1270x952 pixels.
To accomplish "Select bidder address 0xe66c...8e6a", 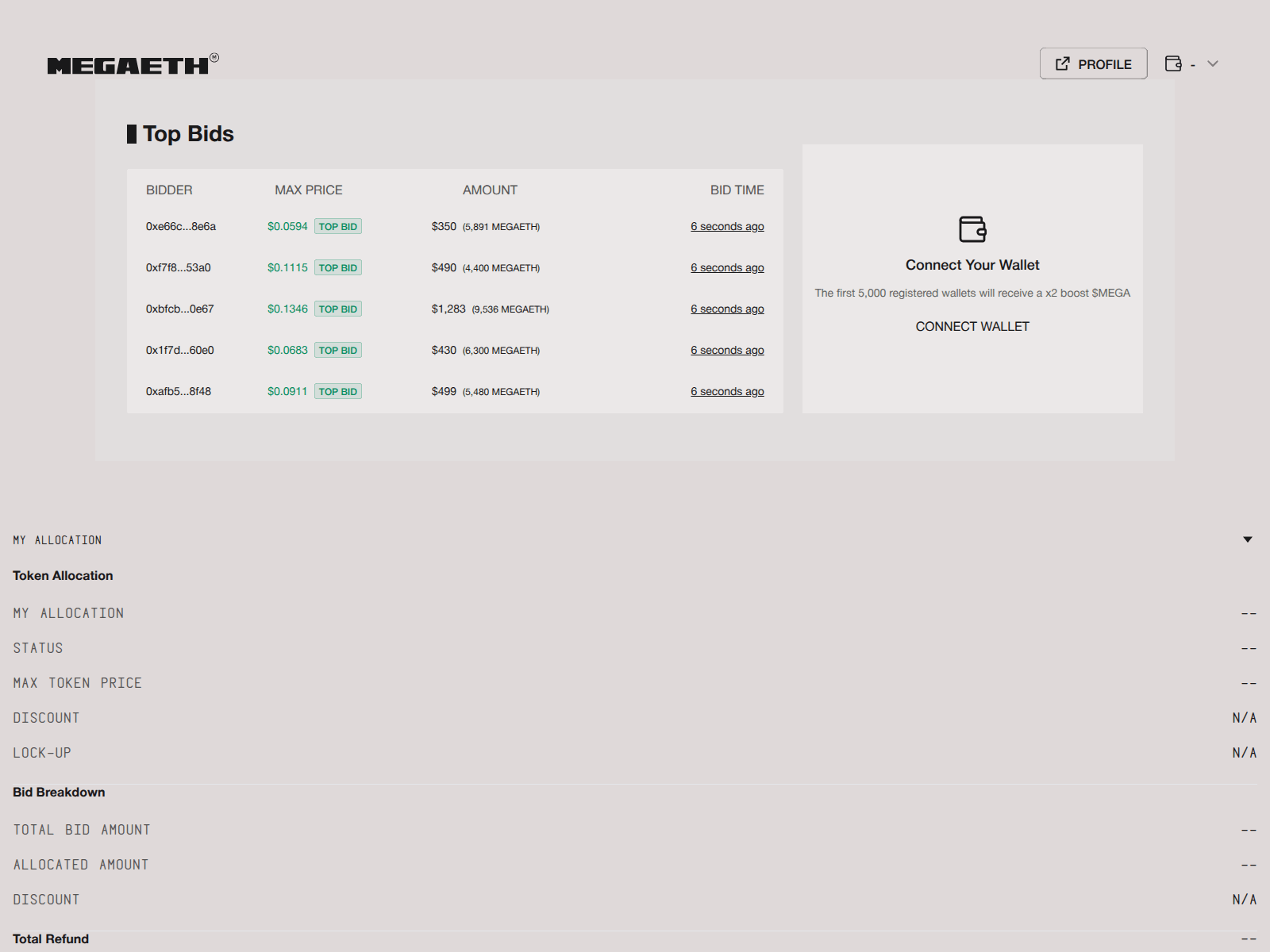I will pyautogui.click(x=181, y=226).
